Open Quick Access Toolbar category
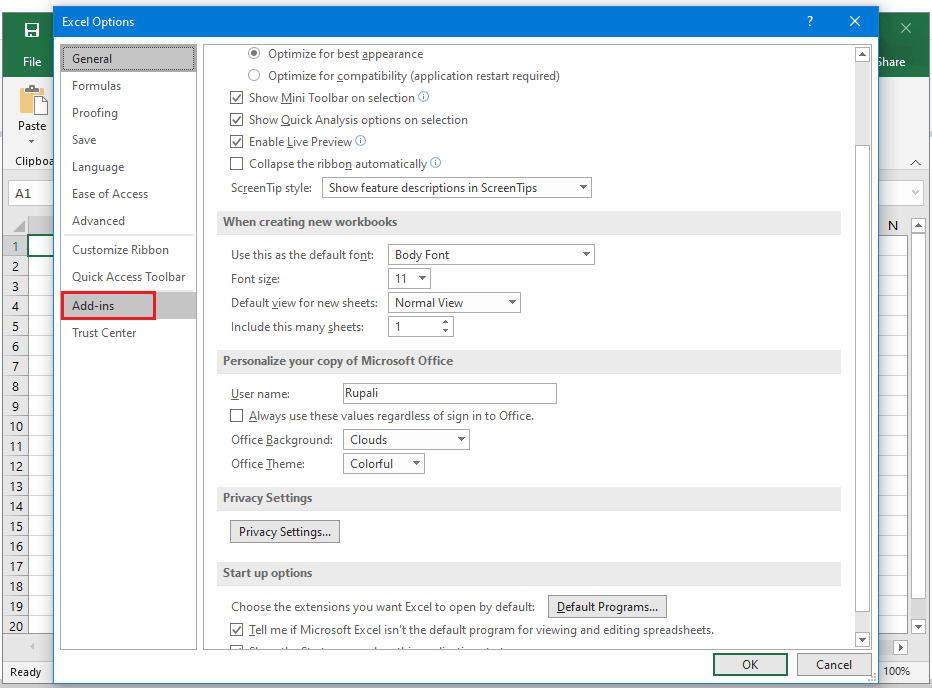Image resolution: width=932 pixels, height=688 pixels. (128, 277)
